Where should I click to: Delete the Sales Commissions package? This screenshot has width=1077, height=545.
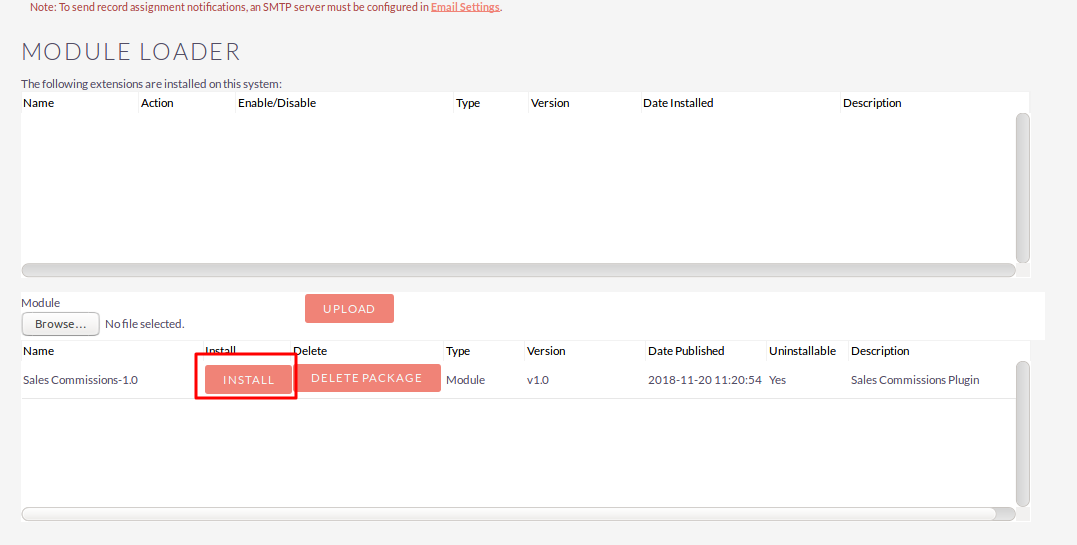367,378
